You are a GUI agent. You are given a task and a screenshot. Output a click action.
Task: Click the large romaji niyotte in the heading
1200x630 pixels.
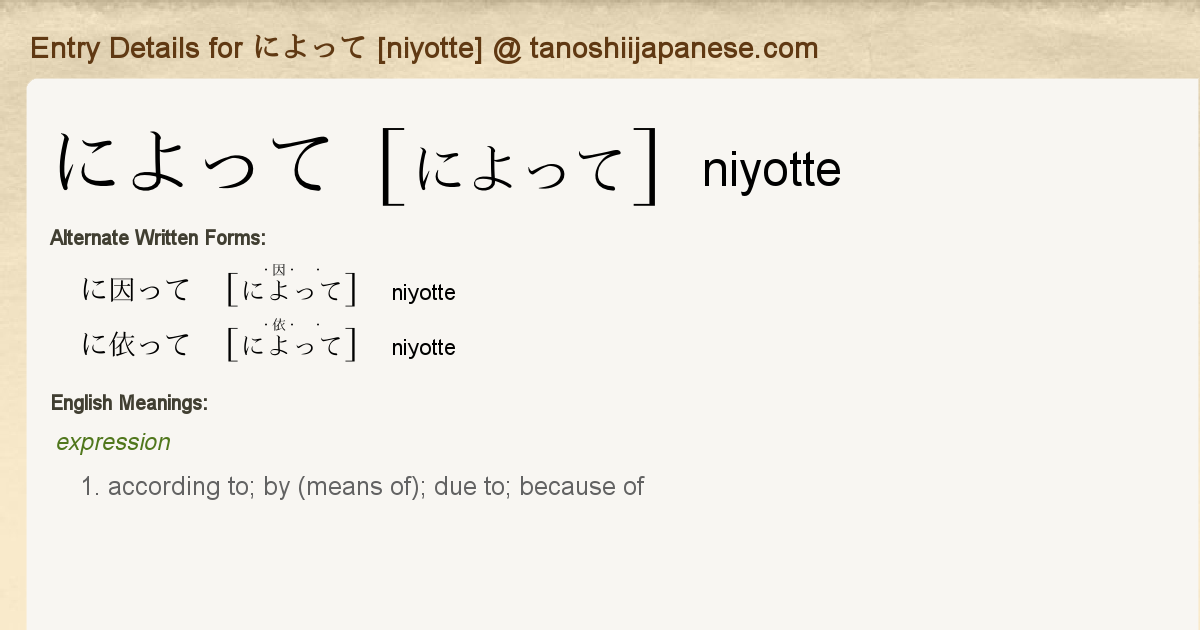point(771,170)
